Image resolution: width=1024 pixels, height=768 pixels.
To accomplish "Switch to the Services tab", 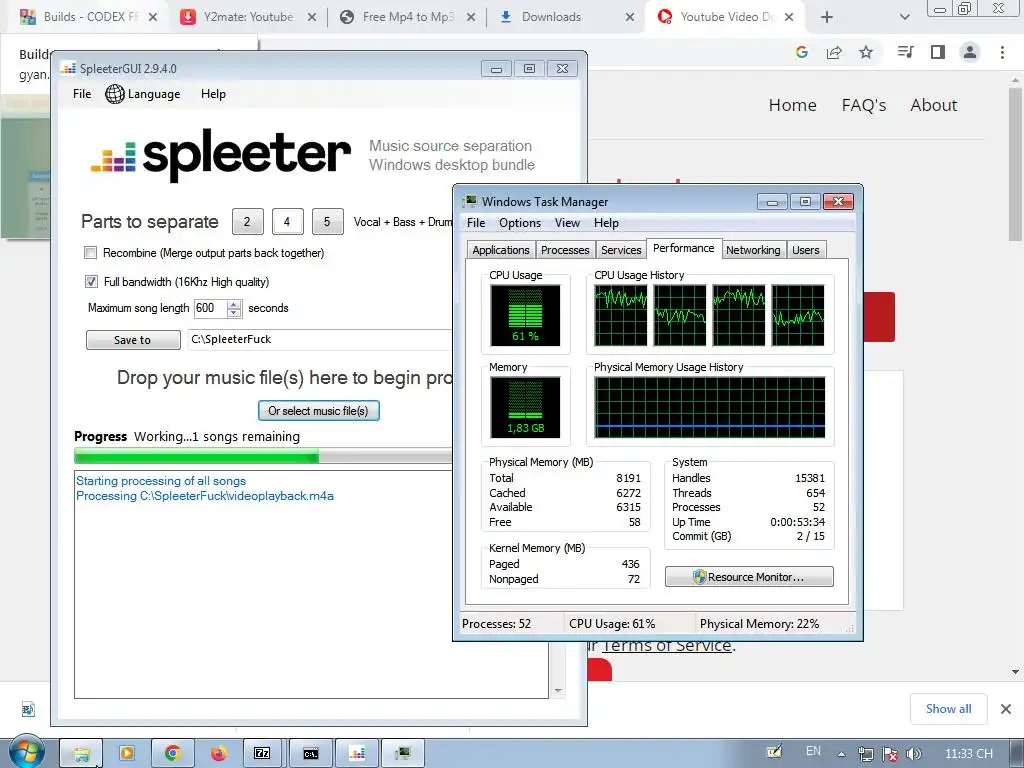I will click(621, 250).
